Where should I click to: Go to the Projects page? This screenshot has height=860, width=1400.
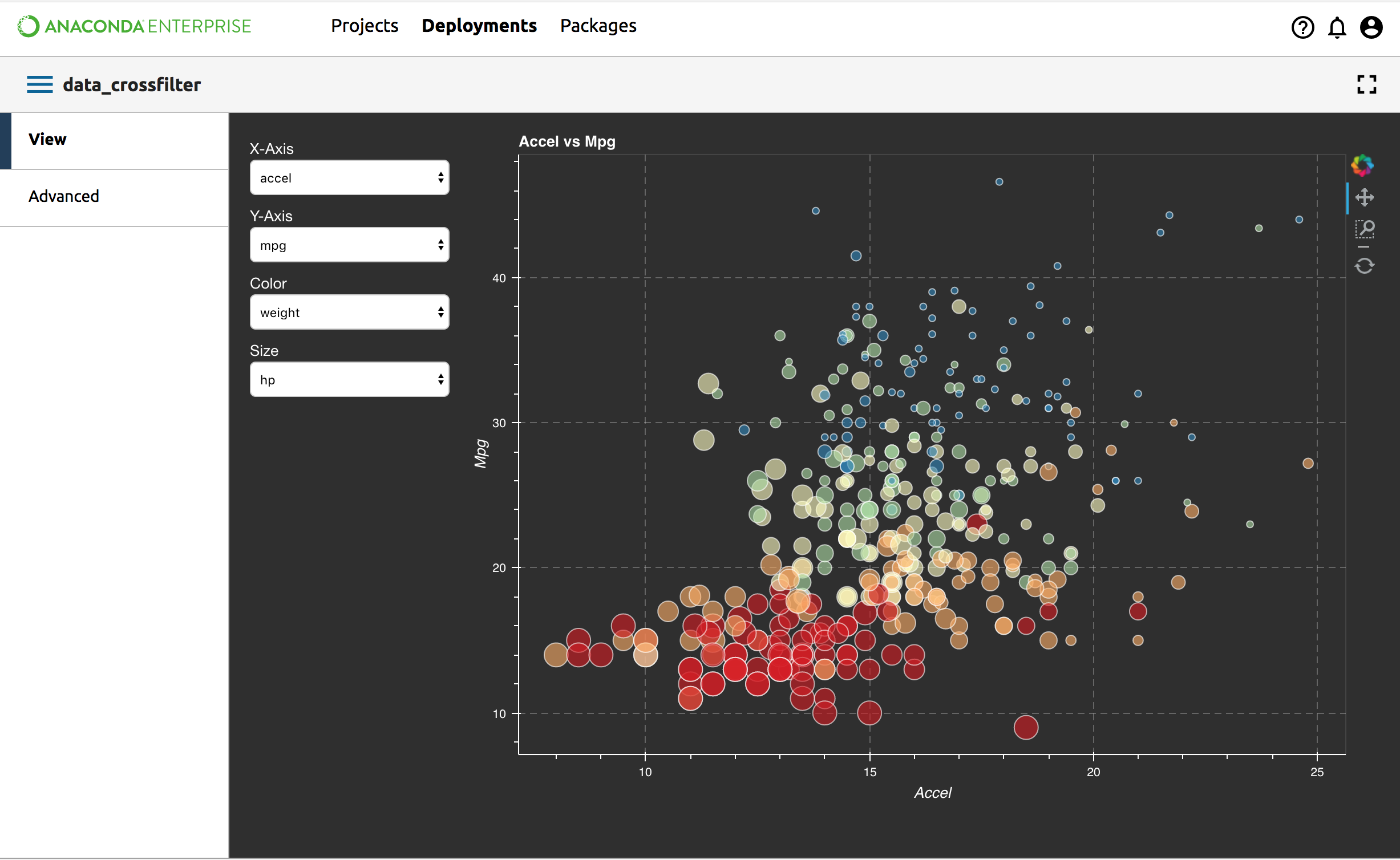point(365,26)
